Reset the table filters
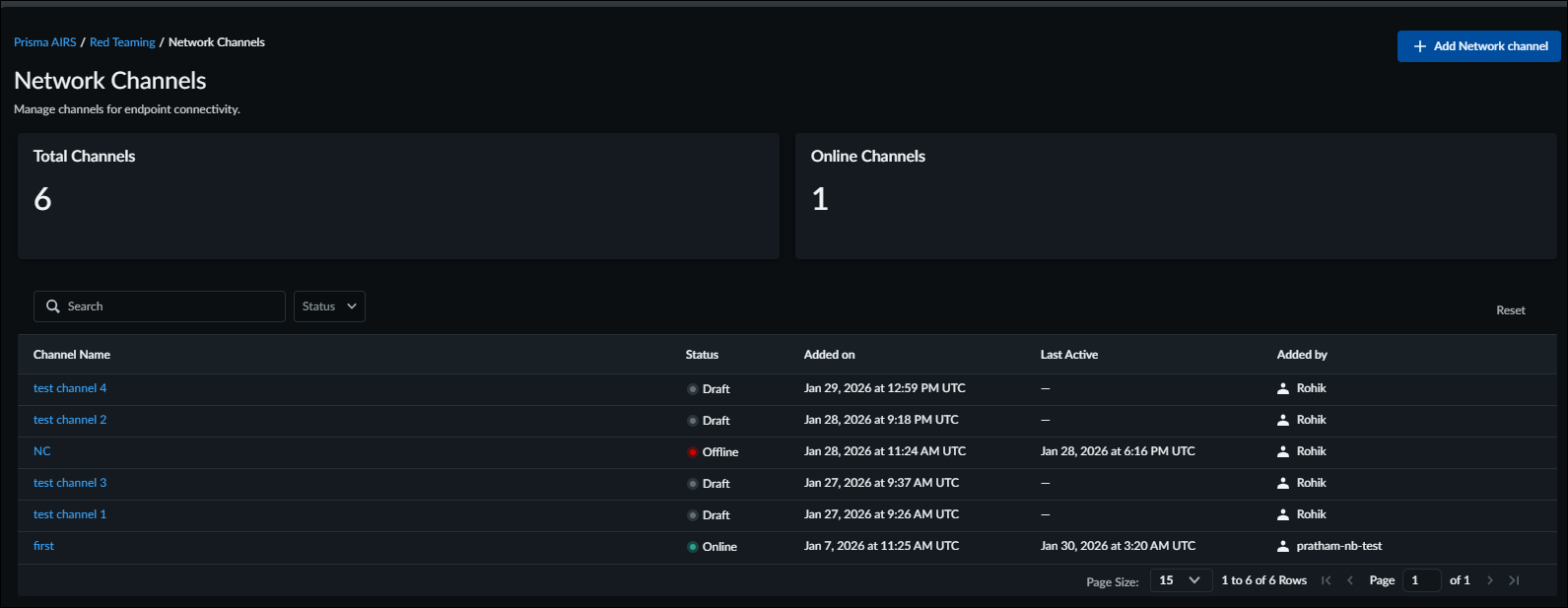This screenshot has height=608, width=1568. click(1510, 310)
